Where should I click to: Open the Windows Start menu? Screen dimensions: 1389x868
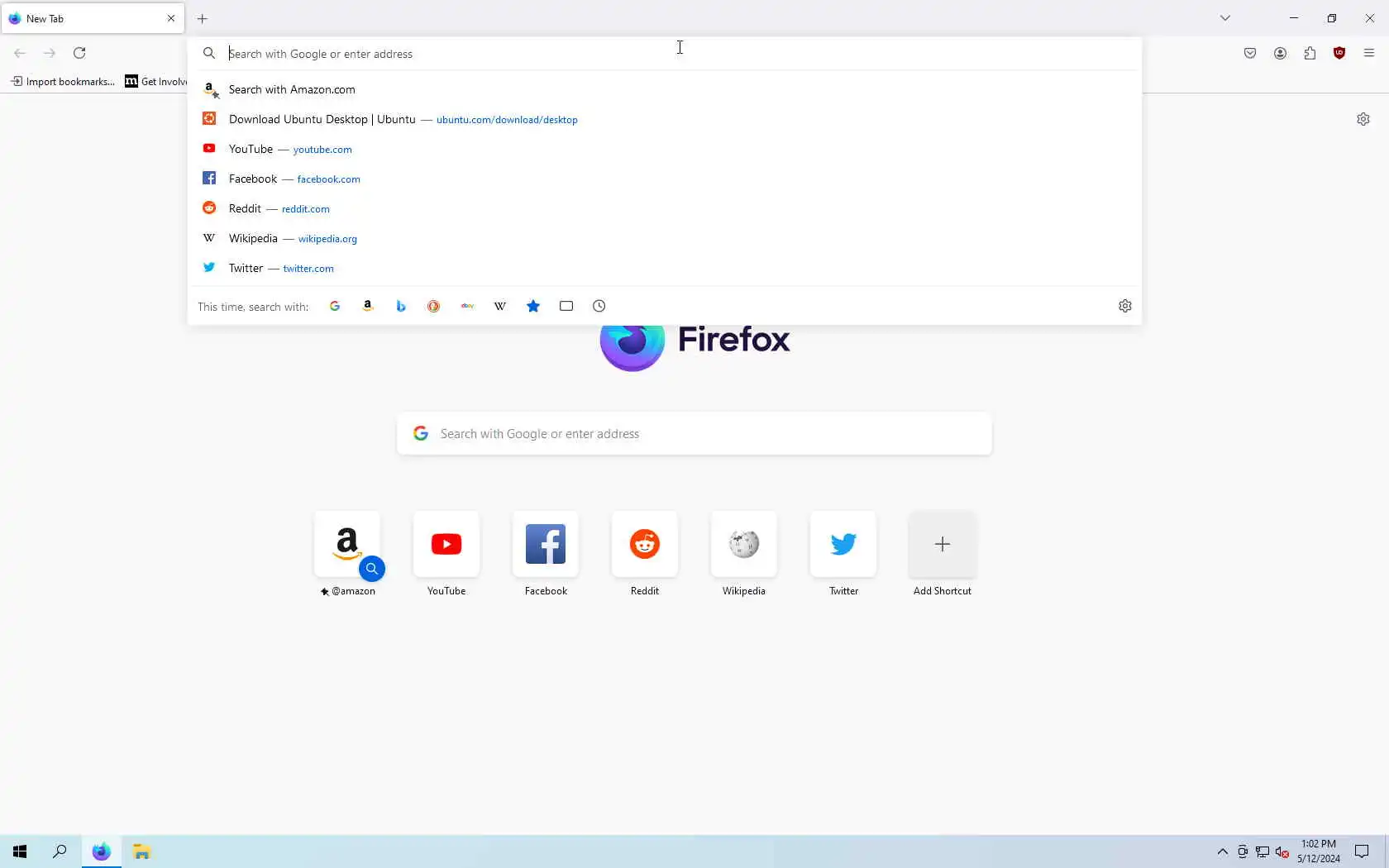(20, 851)
